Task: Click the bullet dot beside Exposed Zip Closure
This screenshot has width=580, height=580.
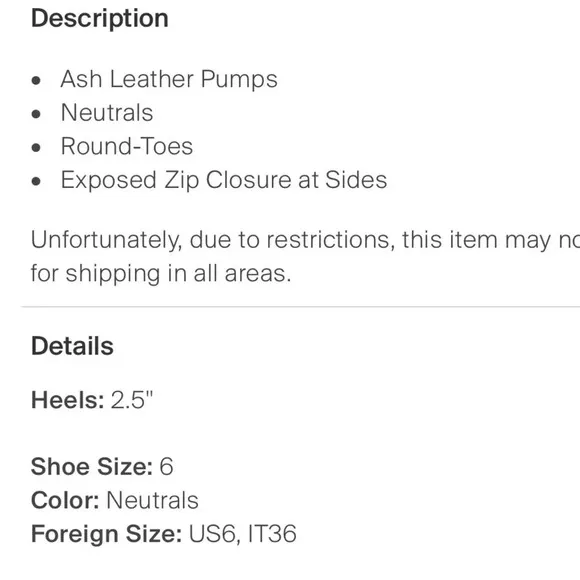Action: [36, 181]
